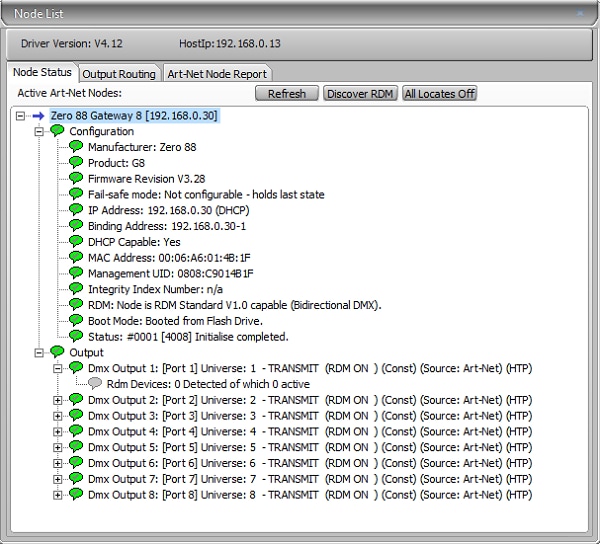Close the Node List window
Viewport: 600px width, 544px height.
580,13
